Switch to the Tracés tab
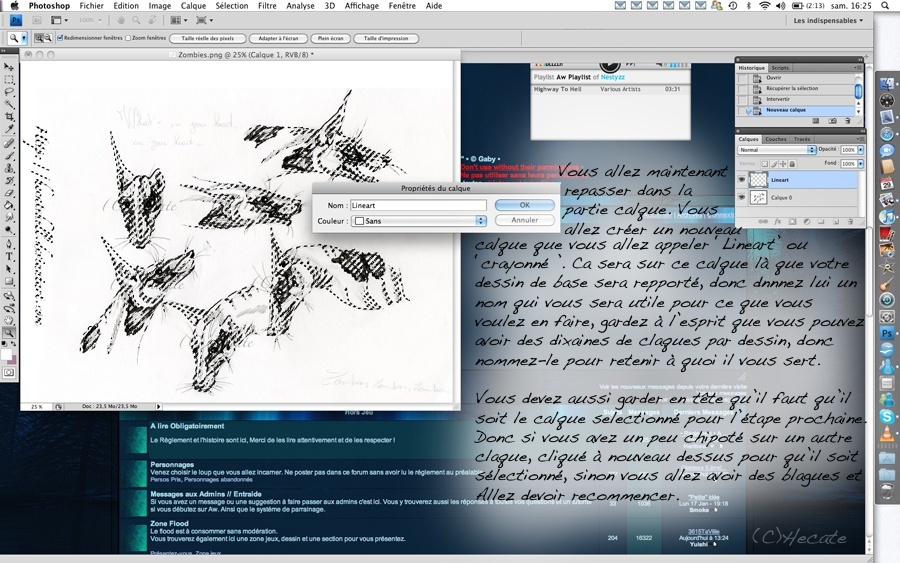The height and width of the screenshot is (563, 900). click(802, 139)
